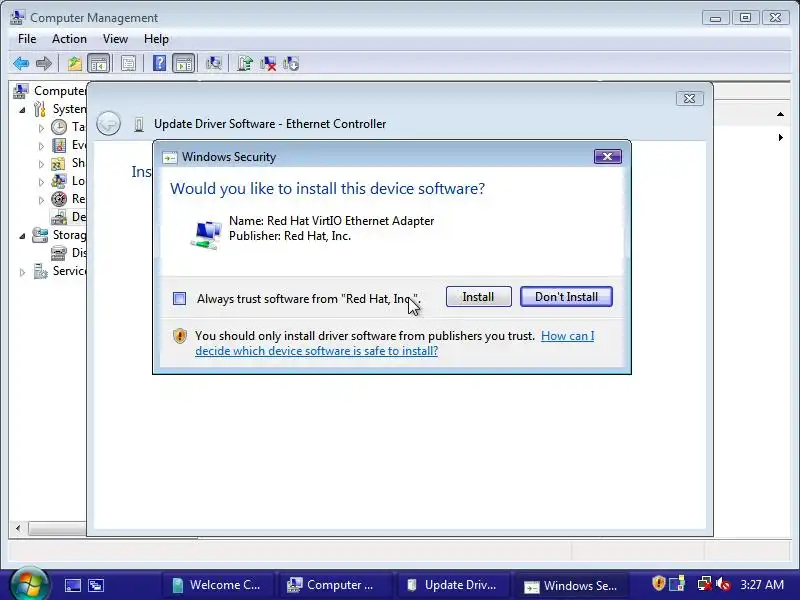The width and height of the screenshot is (800, 600).
Task: Close the Update Driver Software window
Action: pos(690,98)
